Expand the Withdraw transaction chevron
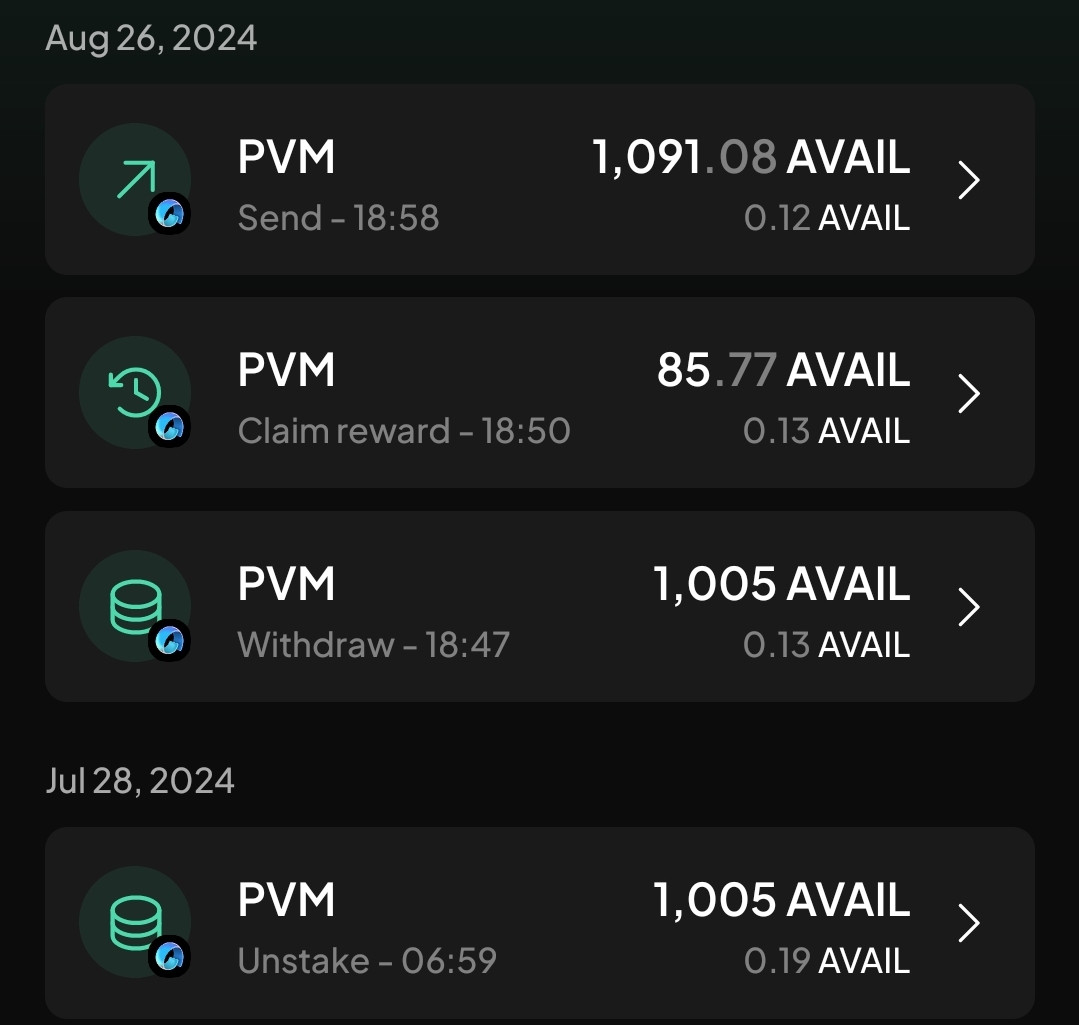 coord(967,606)
